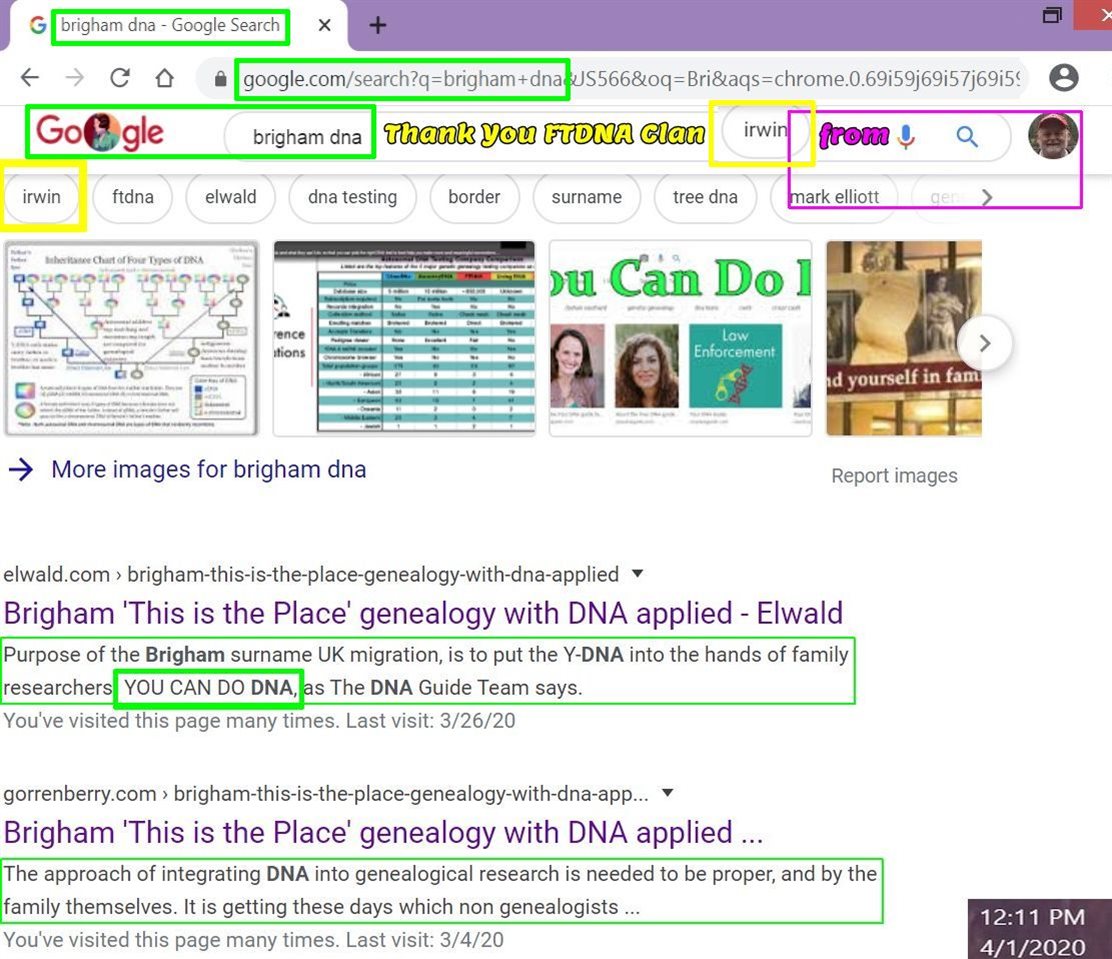Select the 'dna testing' suggestion chip
1112x959 pixels.
(x=352, y=197)
